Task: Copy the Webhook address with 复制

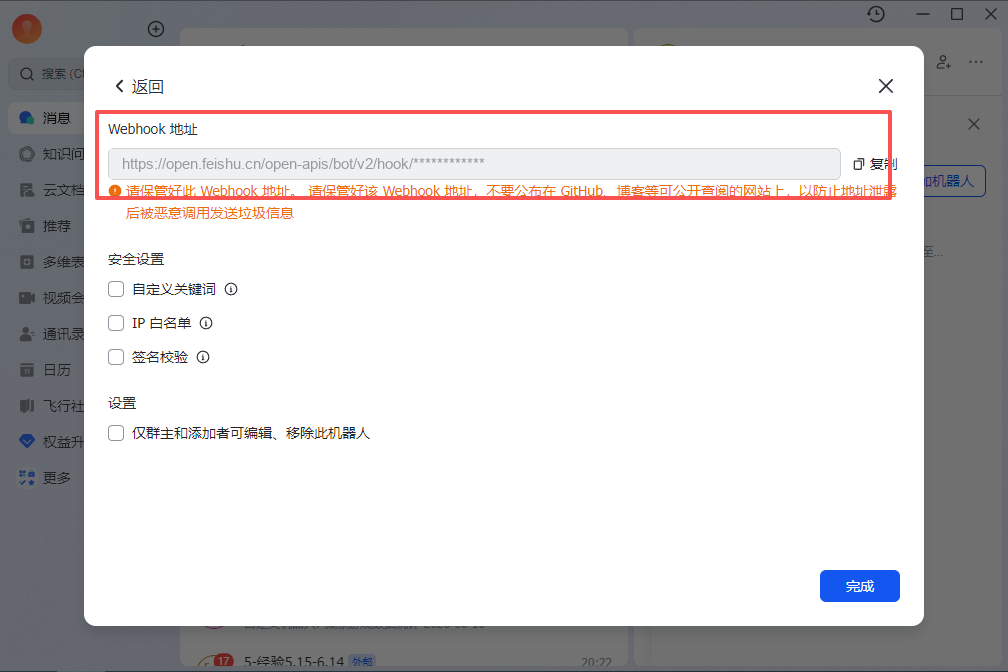Action: pyautogui.click(x=875, y=164)
